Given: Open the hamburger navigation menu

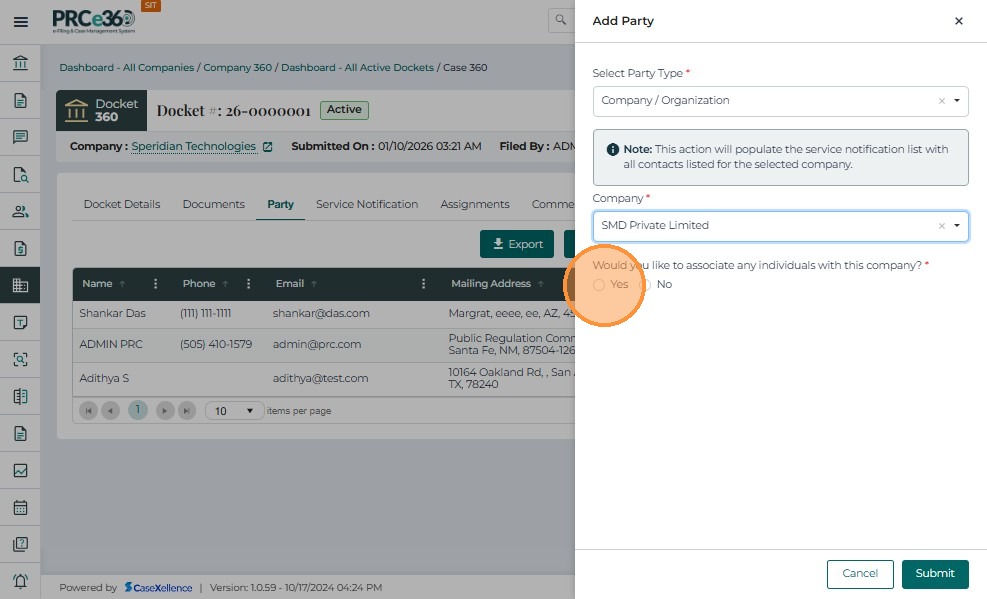Looking at the screenshot, I should [20, 21].
